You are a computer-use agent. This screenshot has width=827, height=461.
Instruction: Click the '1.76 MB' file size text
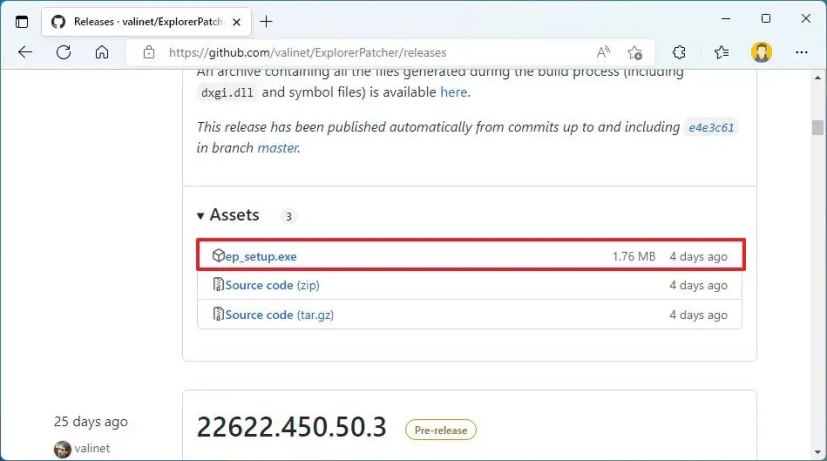tap(634, 256)
